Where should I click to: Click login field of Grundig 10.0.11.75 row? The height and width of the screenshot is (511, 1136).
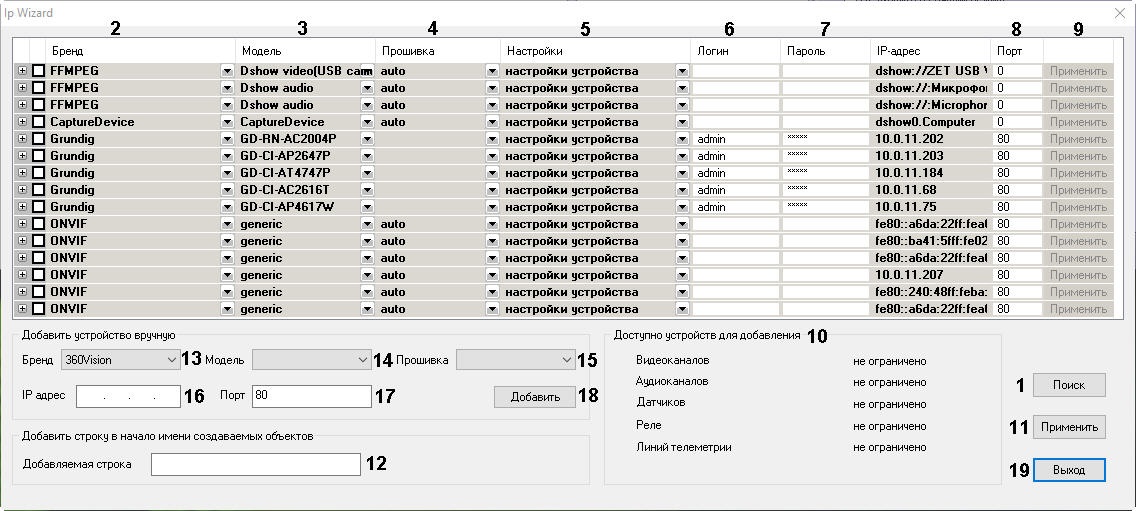pyautogui.click(x=735, y=207)
